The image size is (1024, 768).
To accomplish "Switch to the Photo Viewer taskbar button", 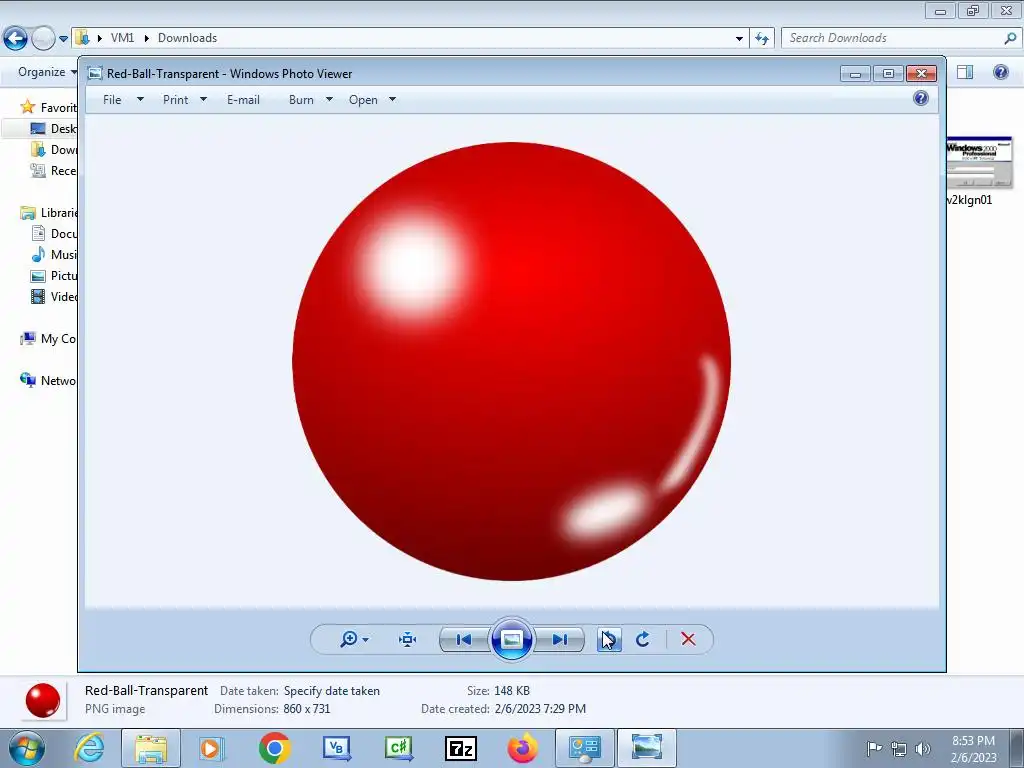I will coord(646,748).
